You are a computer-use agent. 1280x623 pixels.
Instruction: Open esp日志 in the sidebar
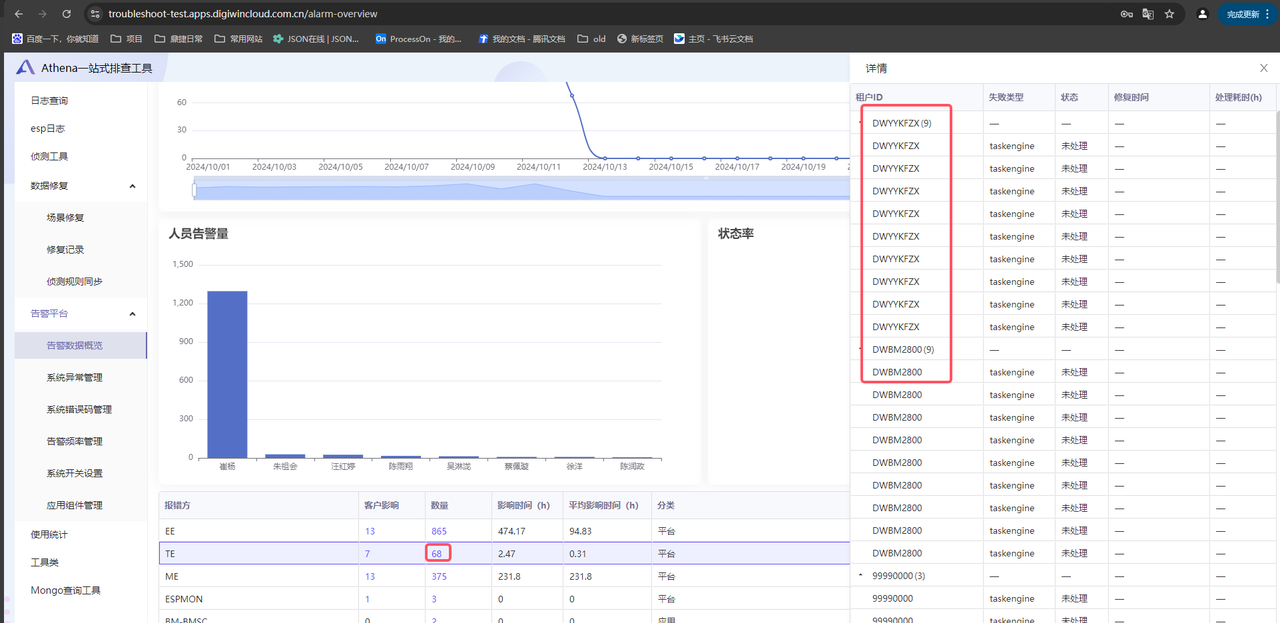(x=48, y=129)
